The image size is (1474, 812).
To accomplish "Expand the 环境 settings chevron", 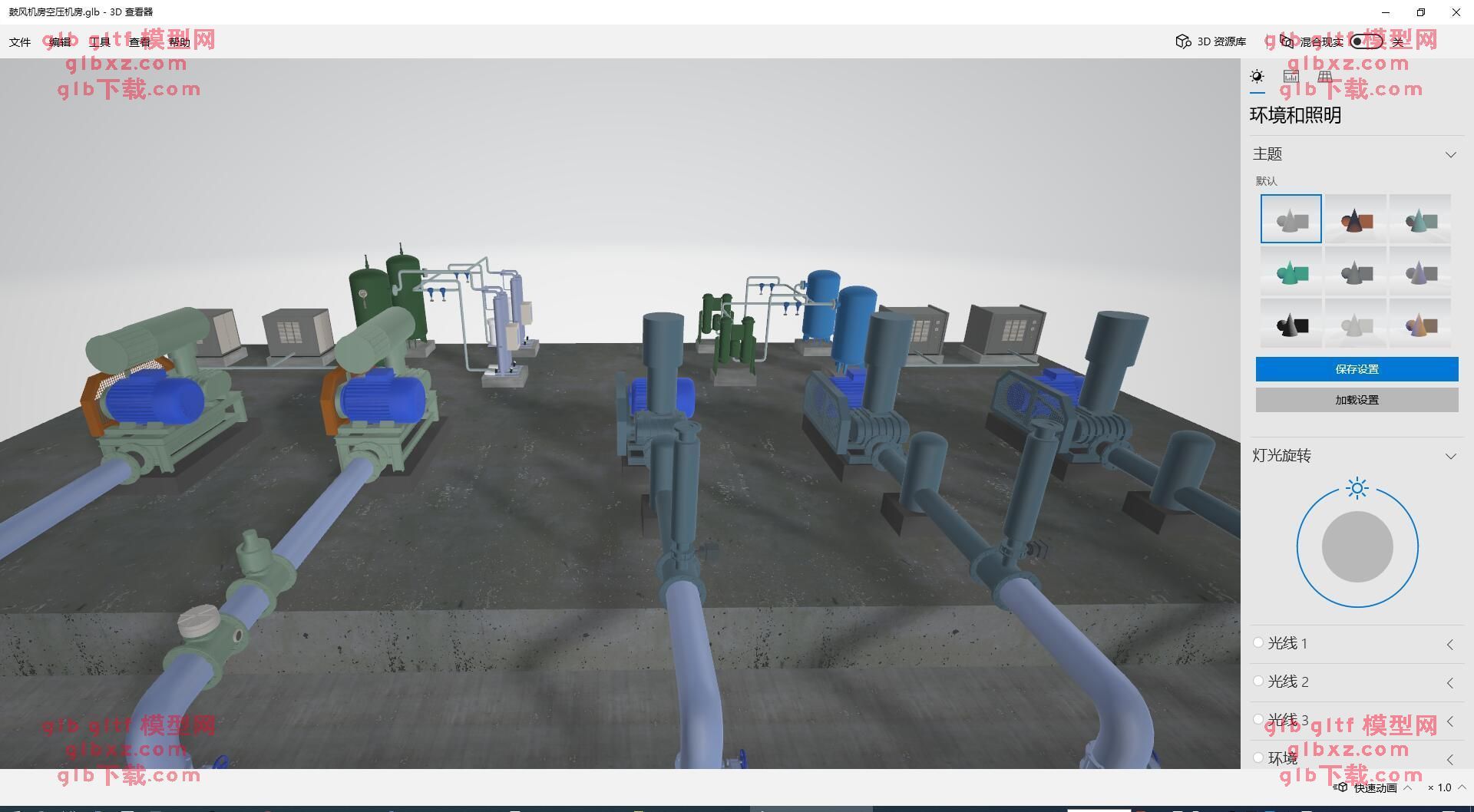I will [x=1450, y=759].
